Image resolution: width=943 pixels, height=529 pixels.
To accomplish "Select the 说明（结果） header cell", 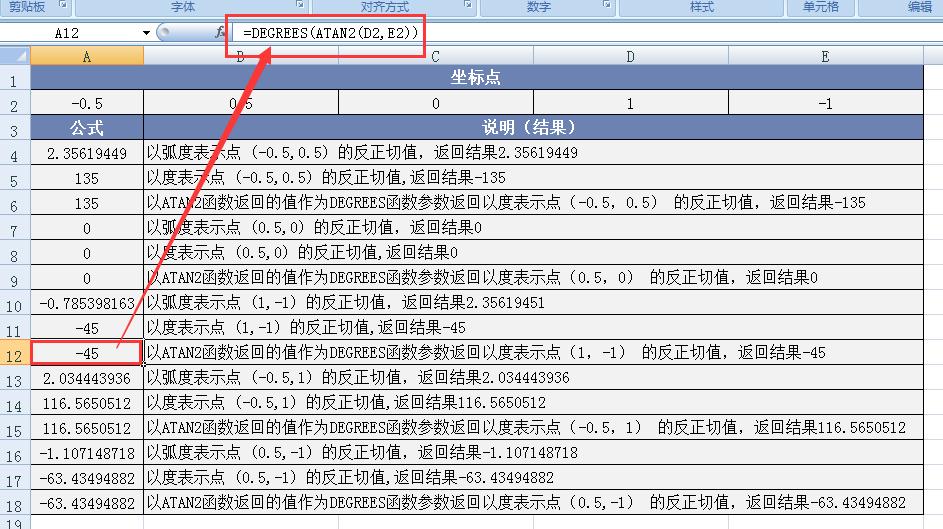I will [x=533, y=127].
